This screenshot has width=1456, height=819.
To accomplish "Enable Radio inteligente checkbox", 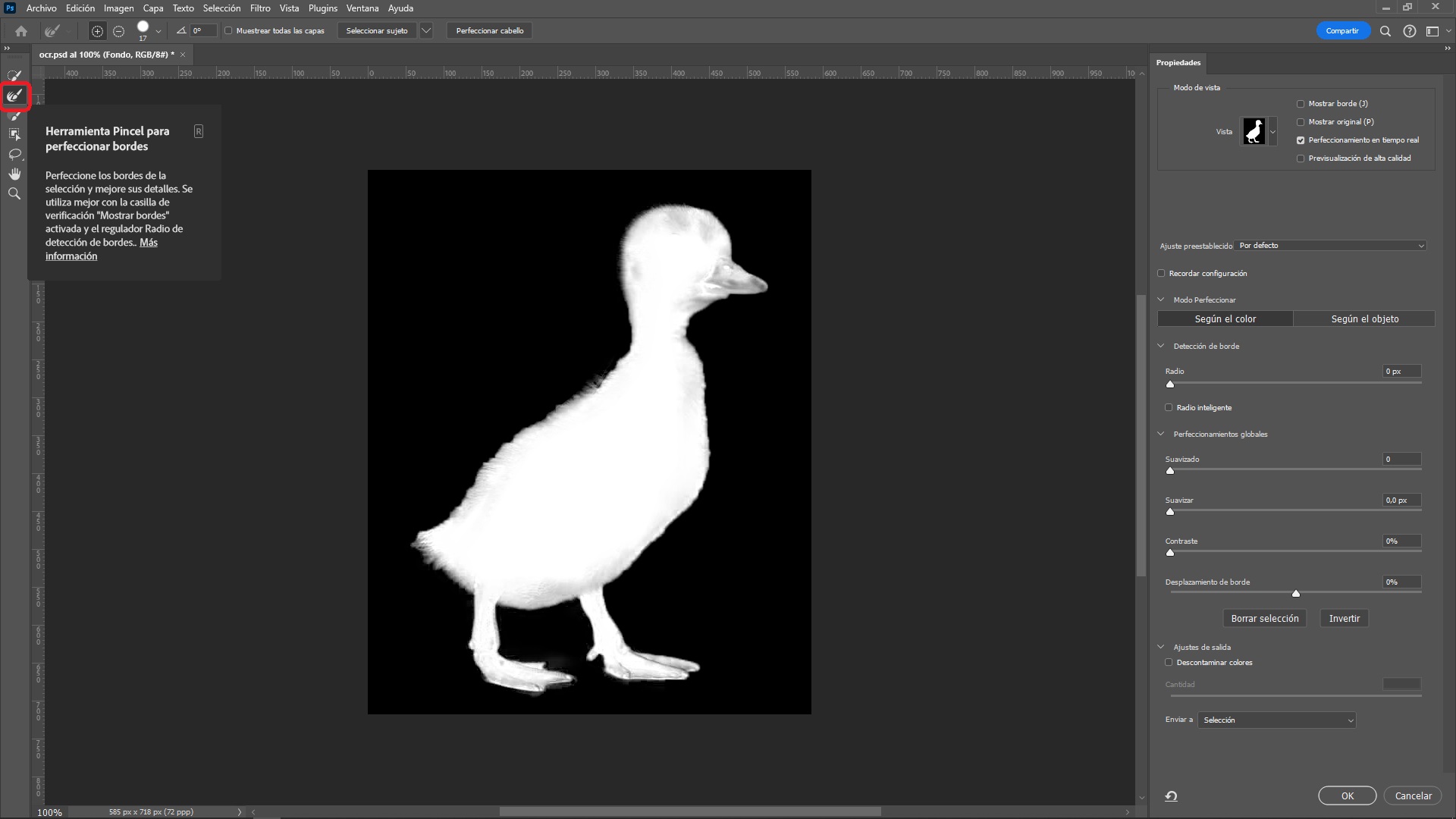I will click(1169, 408).
